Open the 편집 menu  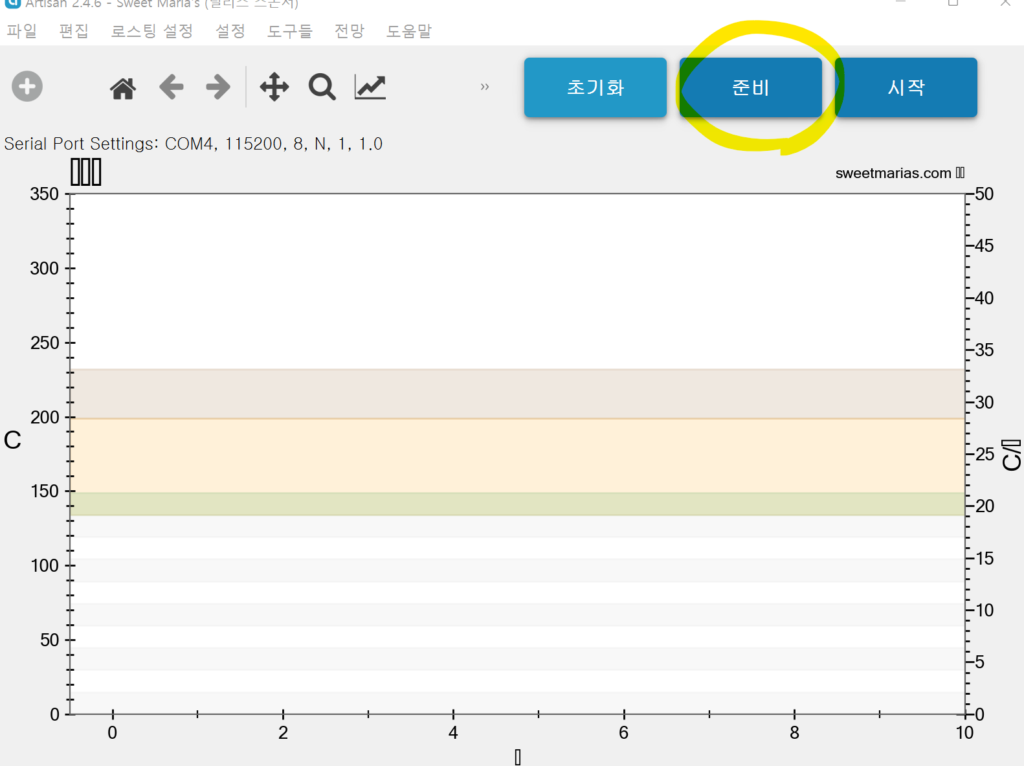pyautogui.click(x=74, y=31)
